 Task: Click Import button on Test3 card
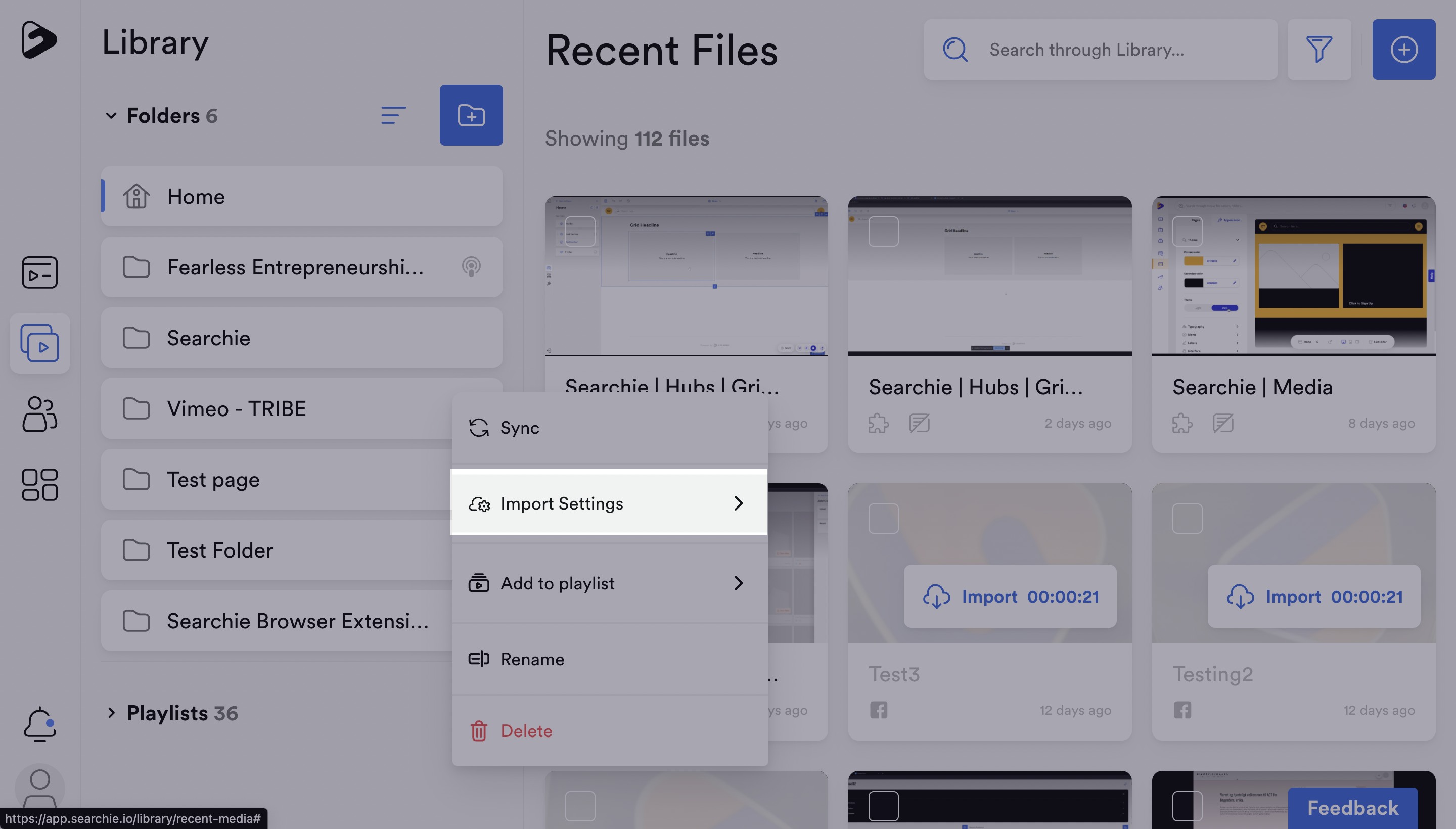(x=1010, y=596)
